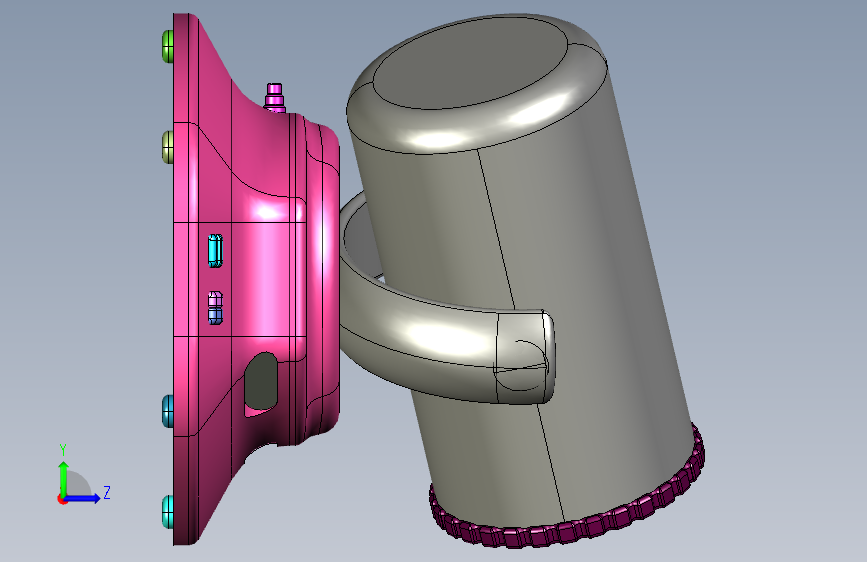
Task: Select the cyan bolt head at the flange bottom
Action: [168, 511]
